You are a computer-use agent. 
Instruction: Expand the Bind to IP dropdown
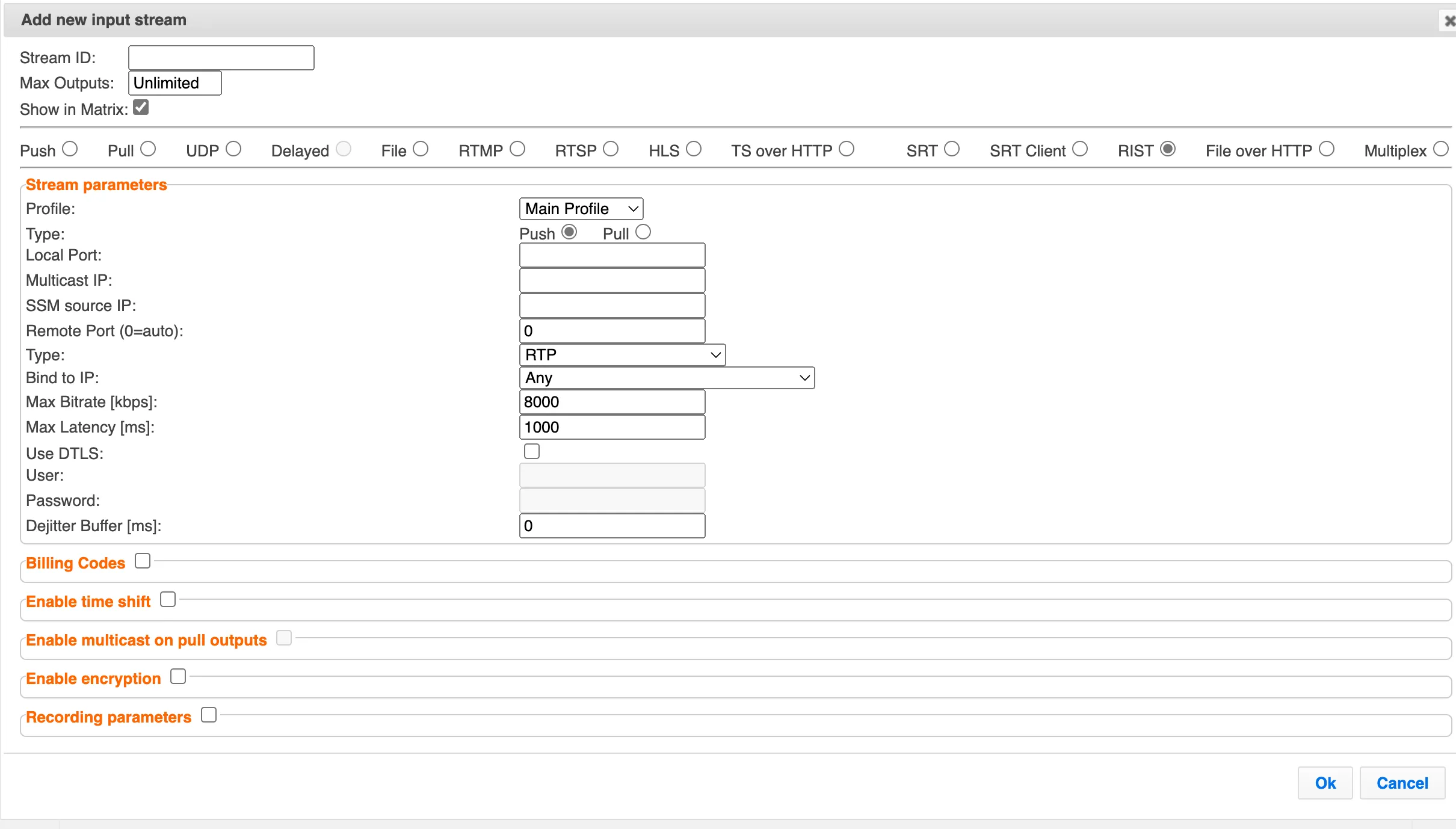pyautogui.click(x=667, y=378)
